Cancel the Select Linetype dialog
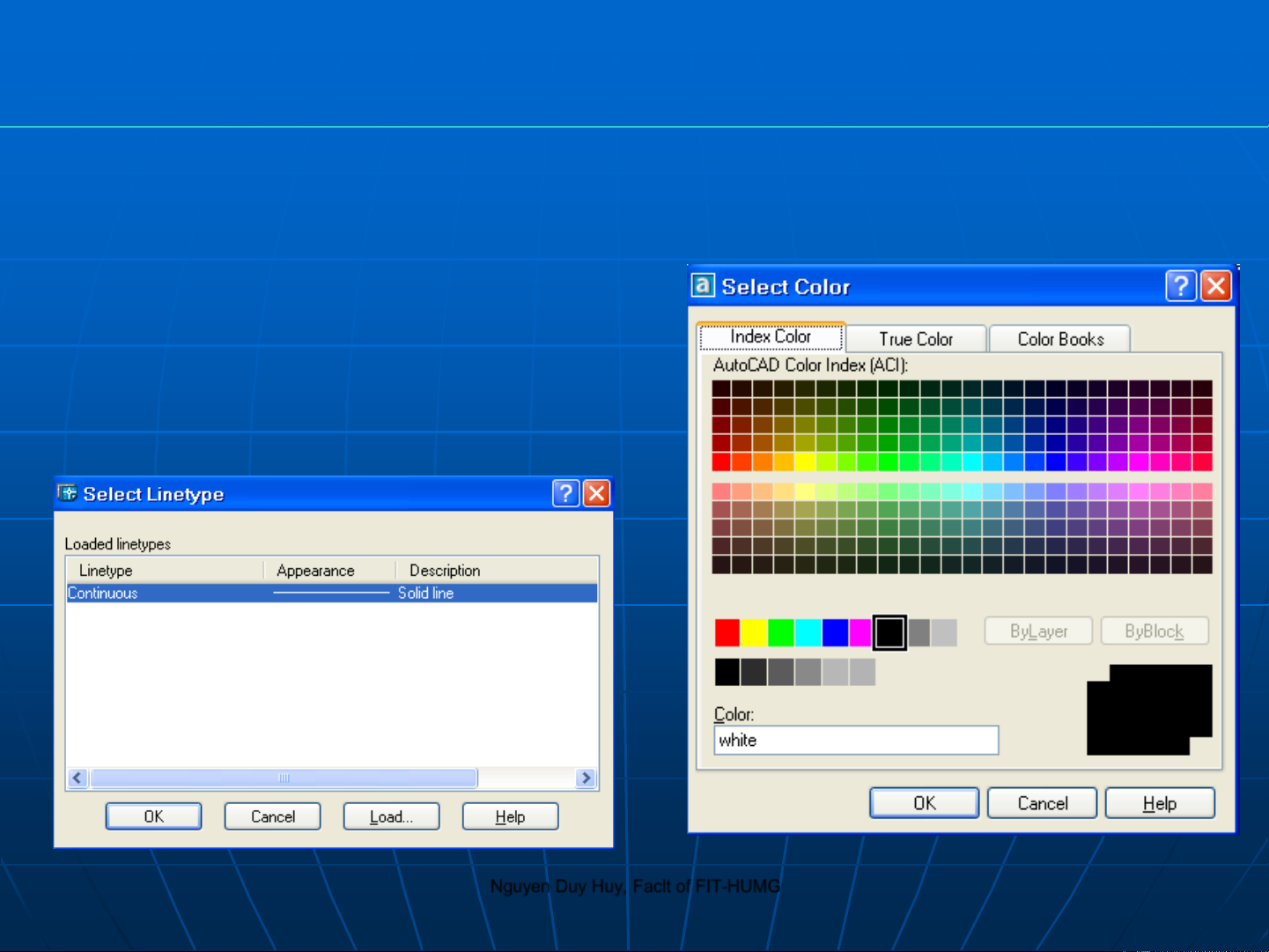The width and height of the screenshot is (1269, 952). tap(272, 816)
